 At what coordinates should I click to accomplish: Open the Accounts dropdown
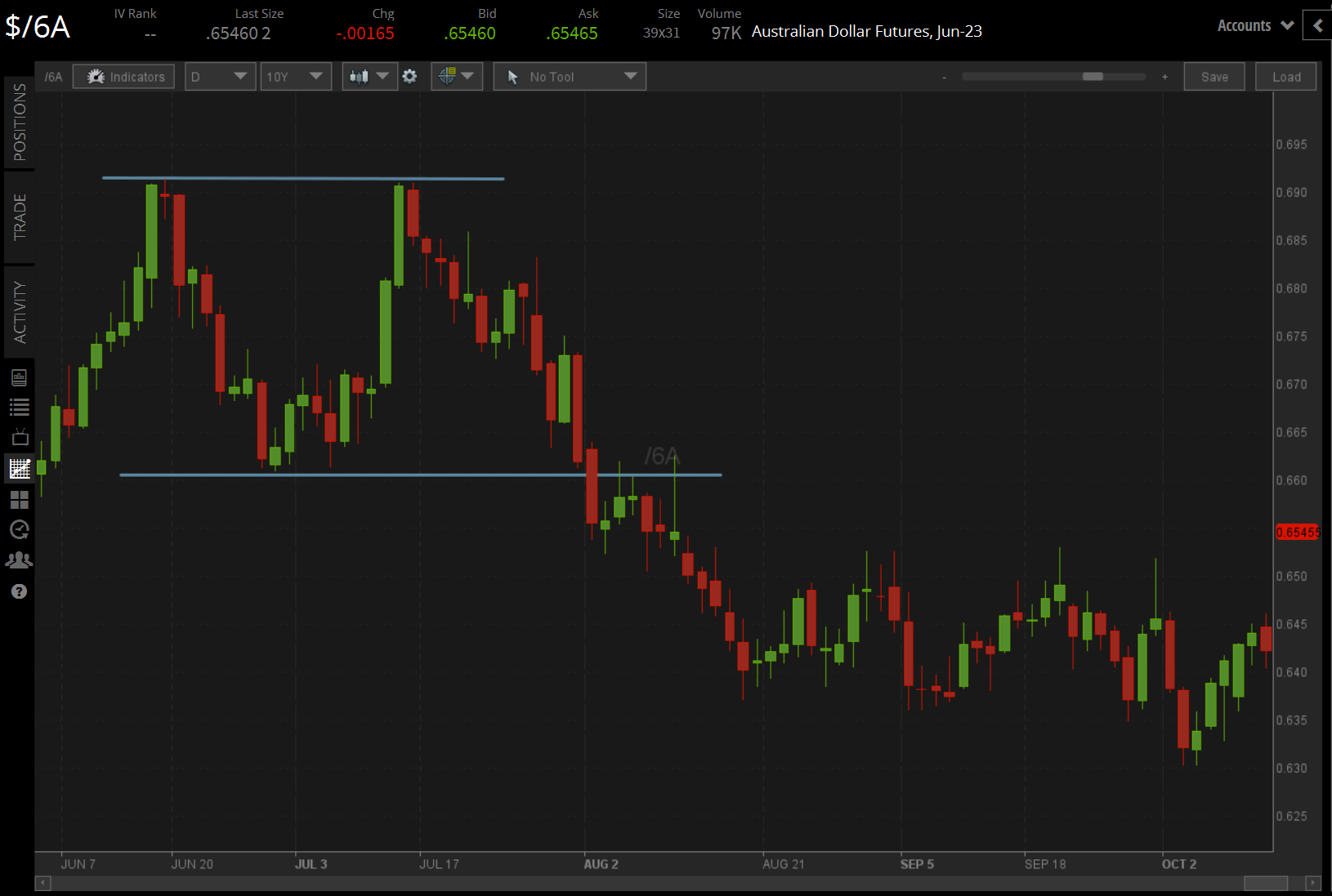(x=1254, y=25)
